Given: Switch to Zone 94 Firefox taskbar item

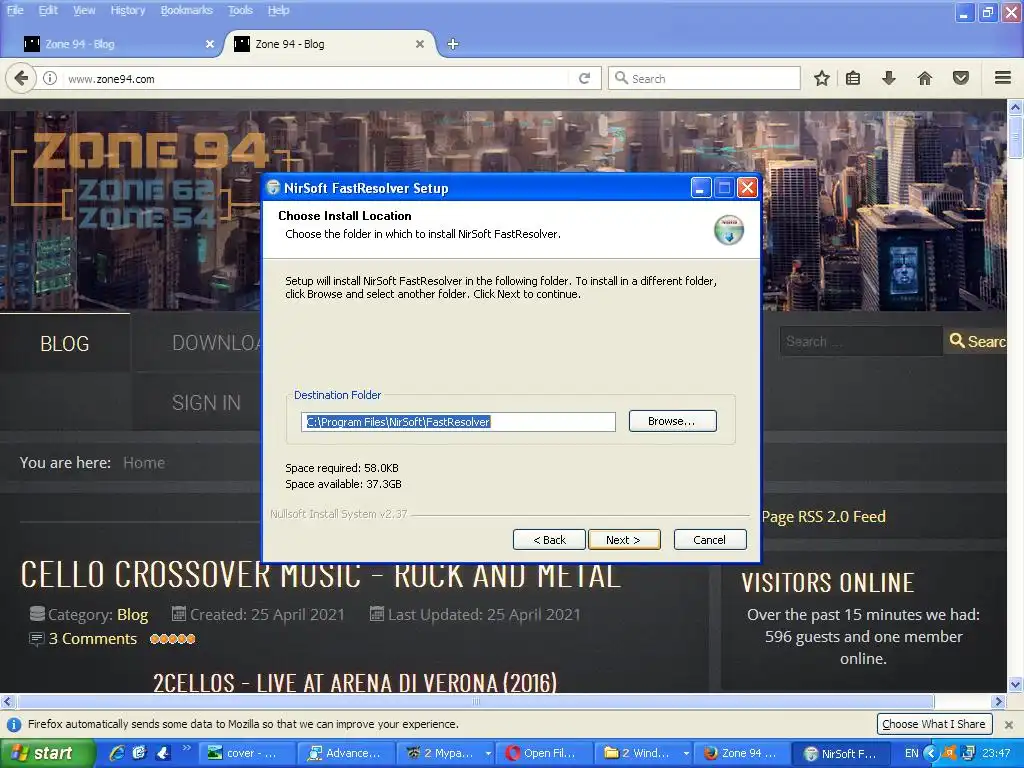Looking at the screenshot, I should [743, 753].
